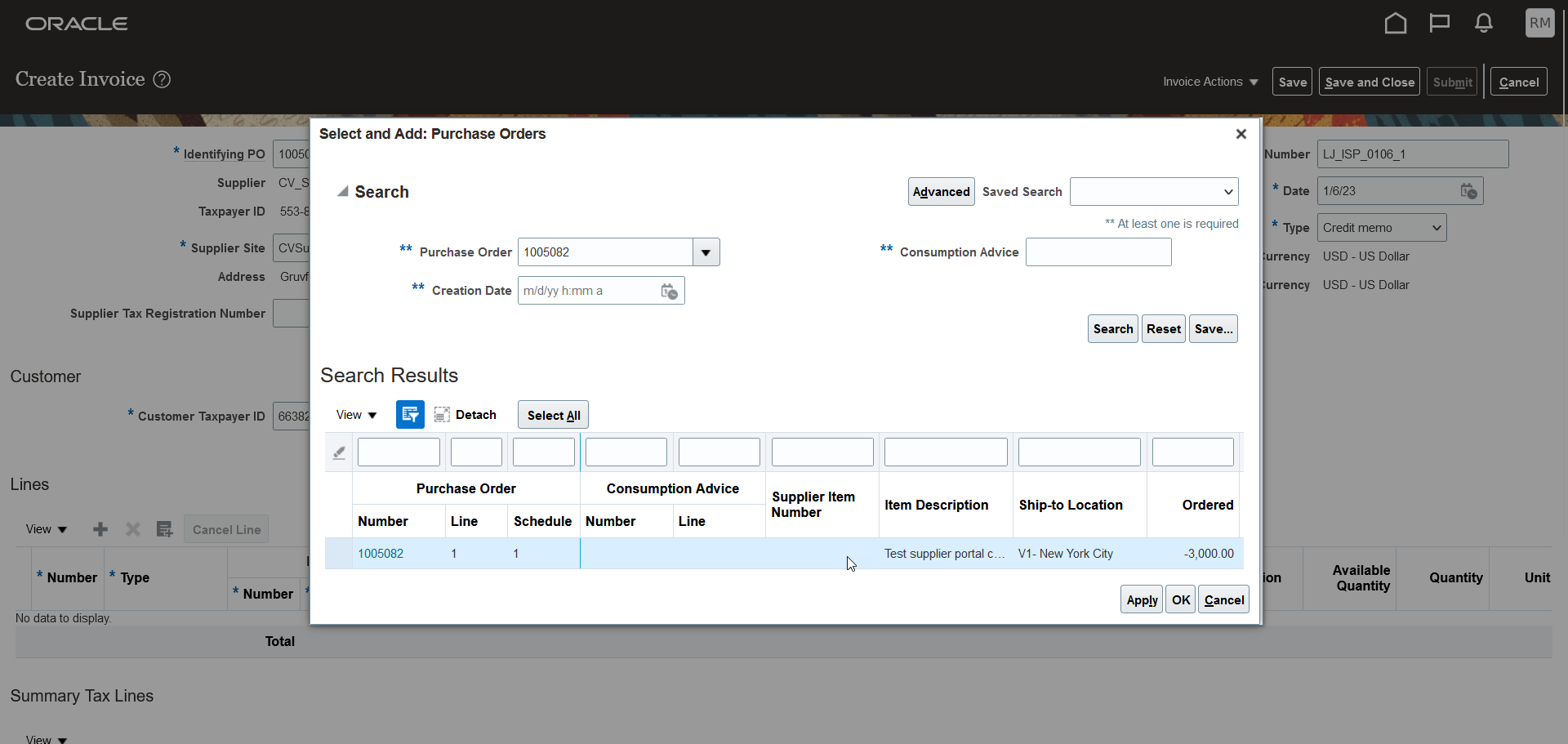
Task: Apply the selected purchase orders
Action: 1142,599
